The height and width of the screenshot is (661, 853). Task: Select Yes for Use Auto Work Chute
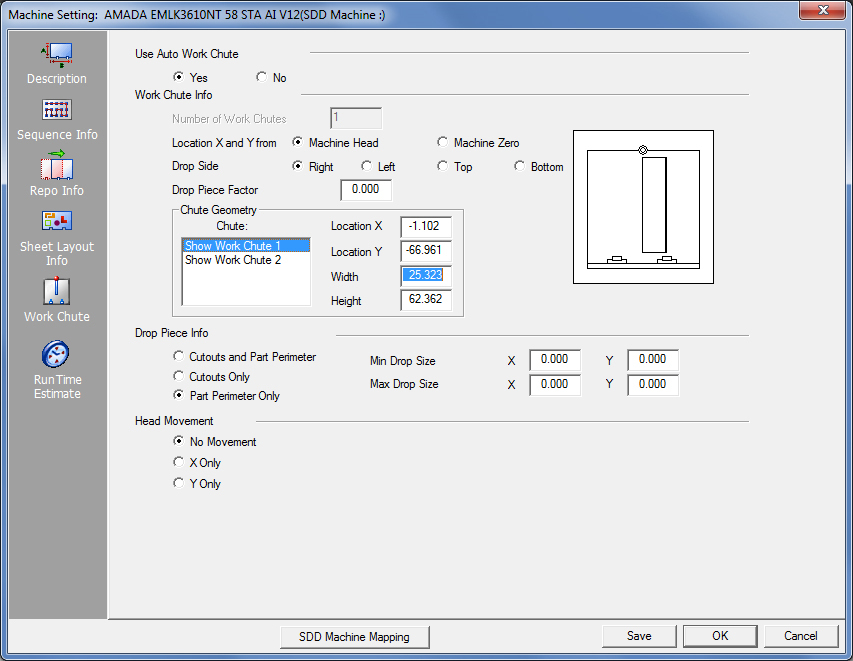(x=178, y=77)
